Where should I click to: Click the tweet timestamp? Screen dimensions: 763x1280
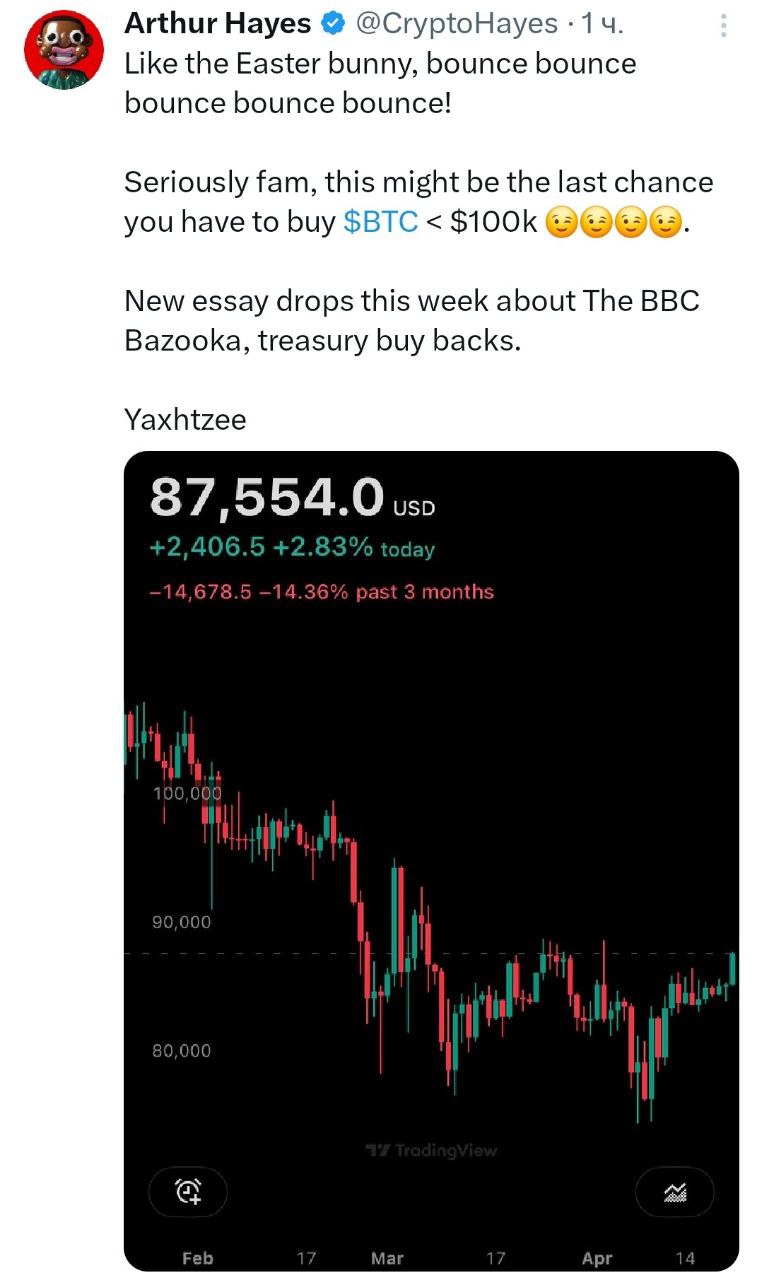click(x=603, y=23)
